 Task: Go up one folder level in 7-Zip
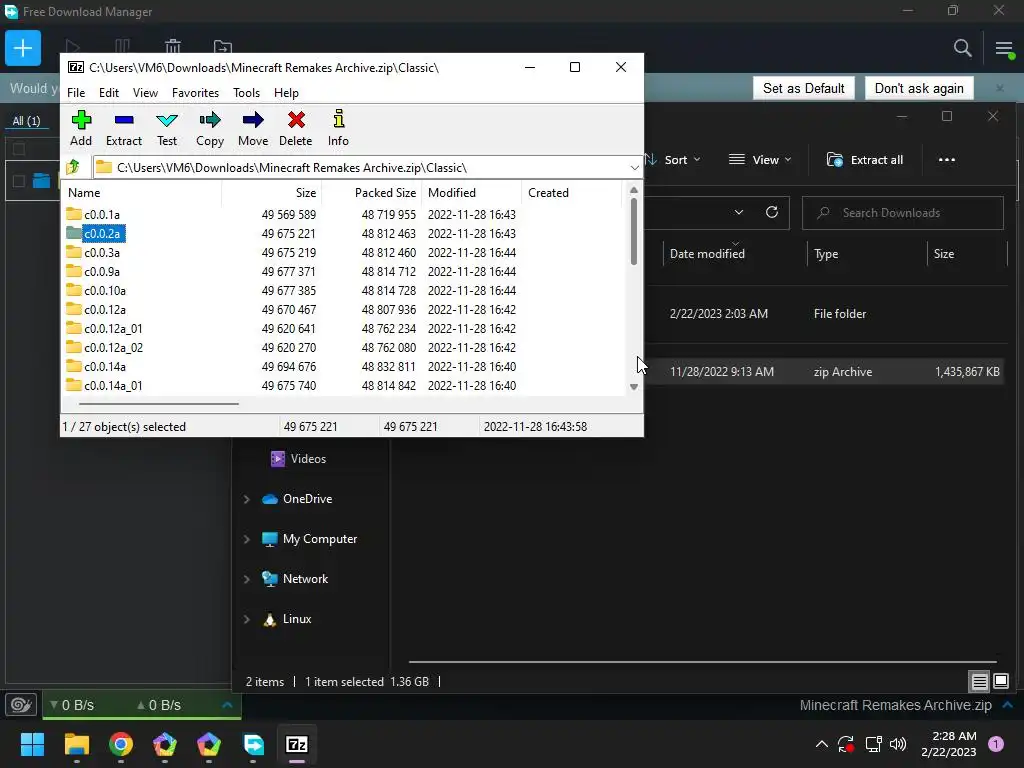[x=73, y=167]
